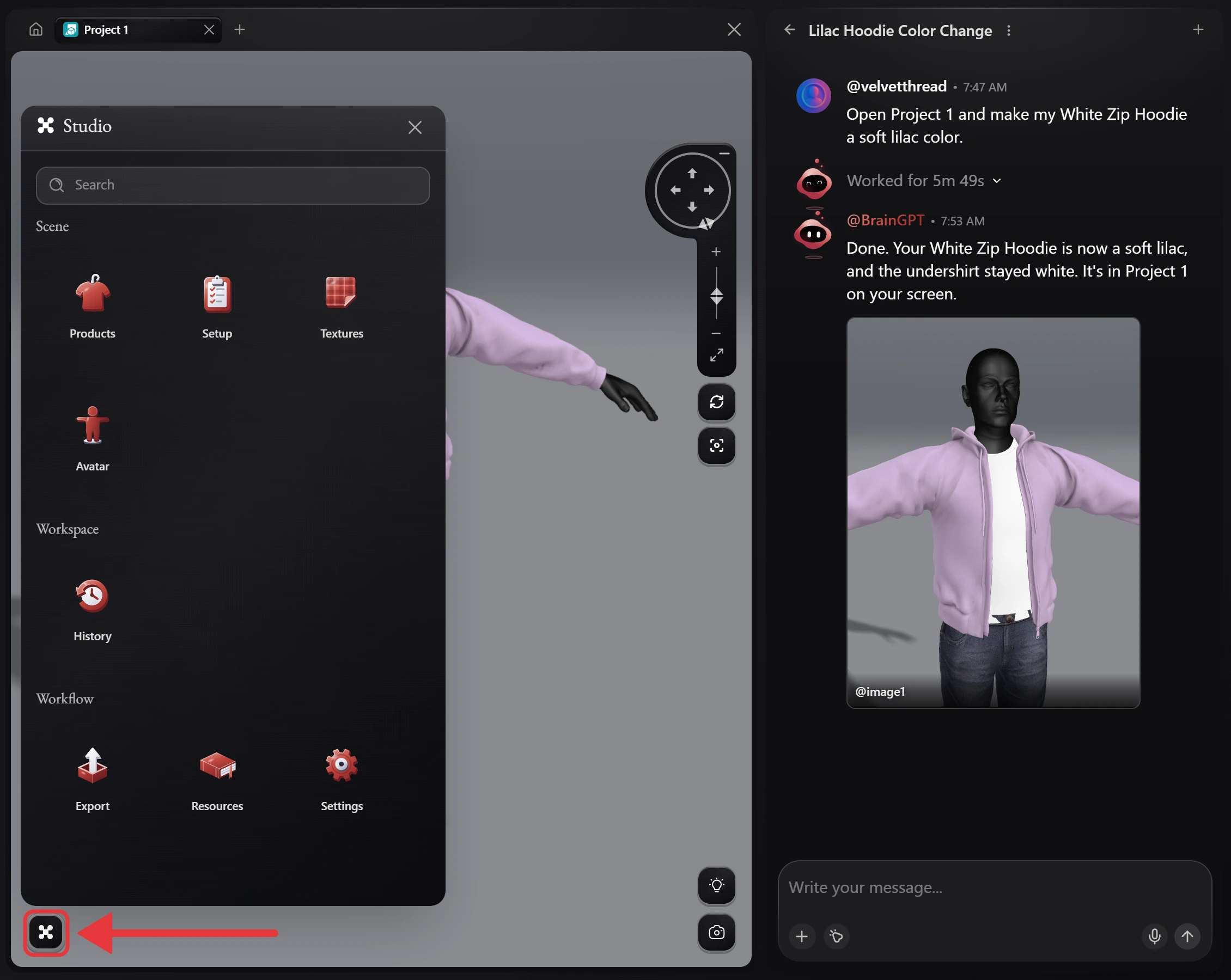Viewport: 1231px width, 980px height.
Task: Pan view left with the arrow
Action: click(x=675, y=190)
